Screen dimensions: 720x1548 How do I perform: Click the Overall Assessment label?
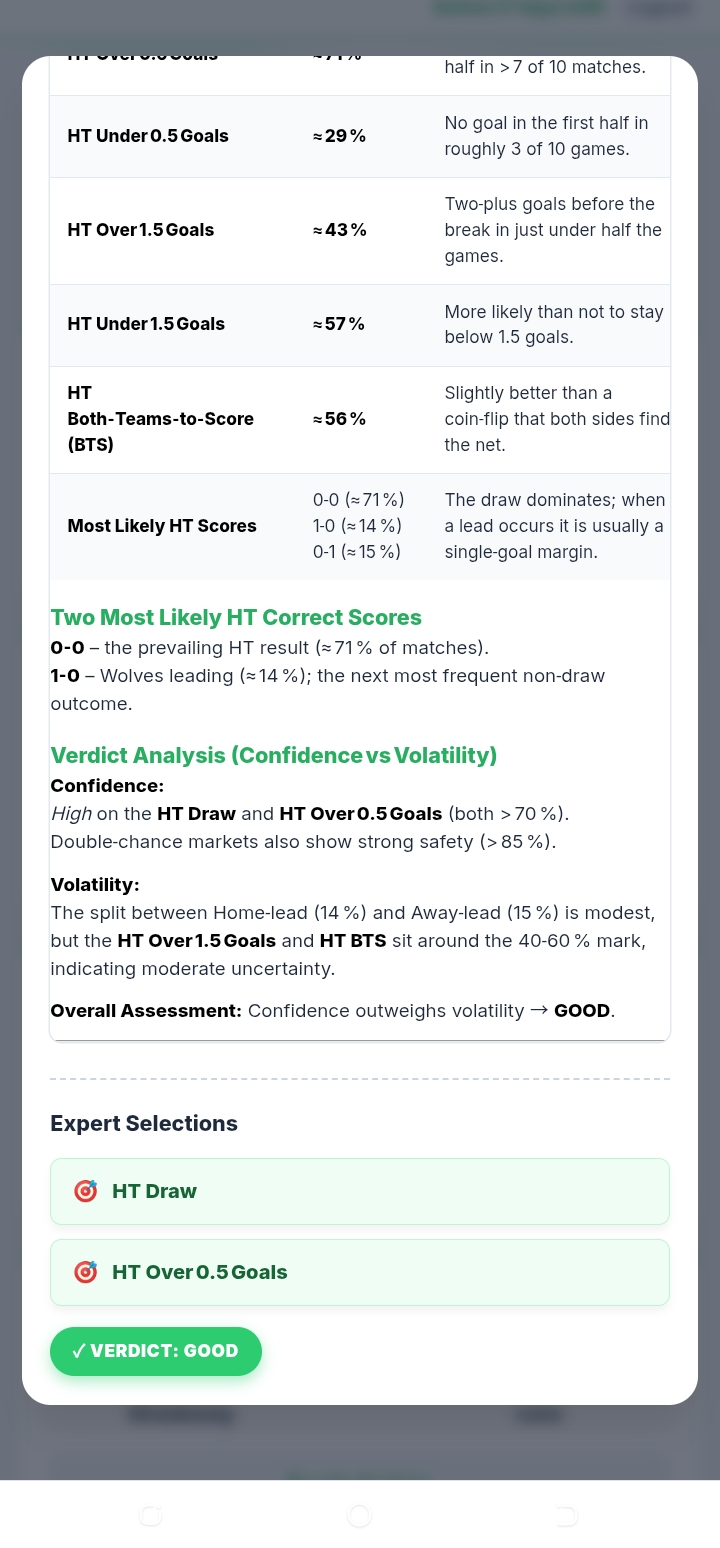[146, 1011]
